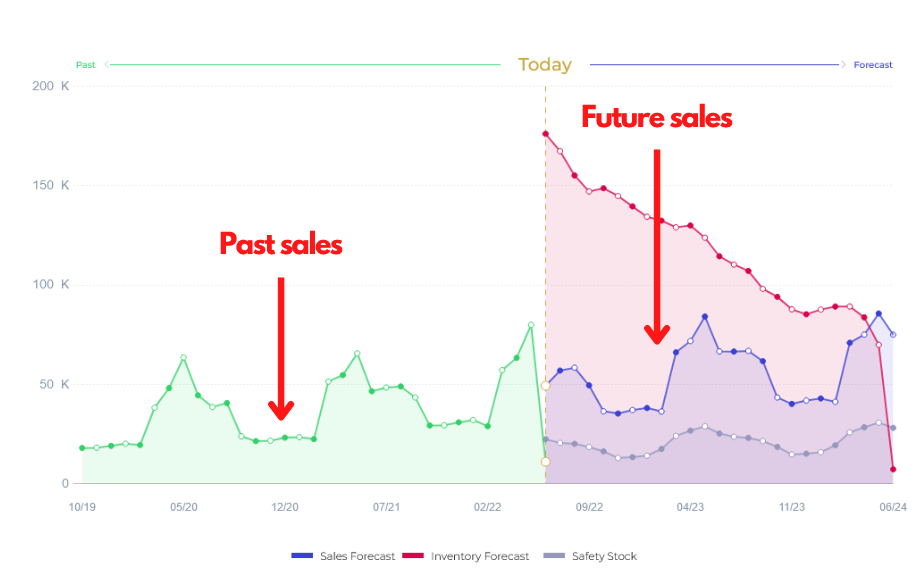Select the last red inventory point at far right

(x=893, y=469)
